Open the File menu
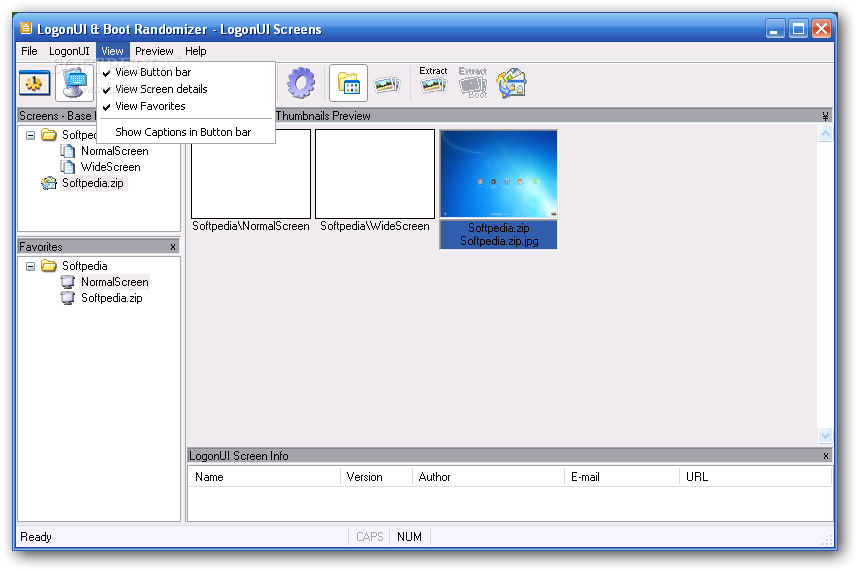Screen dimensions: 858x571 (x=29, y=51)
